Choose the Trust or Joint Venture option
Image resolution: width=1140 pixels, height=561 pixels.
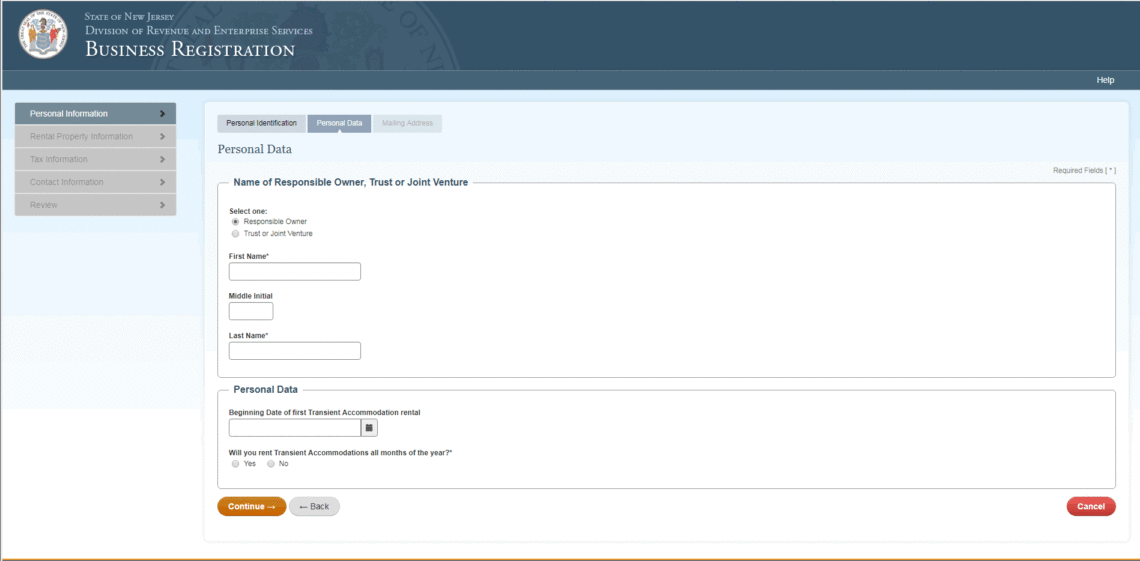pyautogui.click(x=235, y=233)
